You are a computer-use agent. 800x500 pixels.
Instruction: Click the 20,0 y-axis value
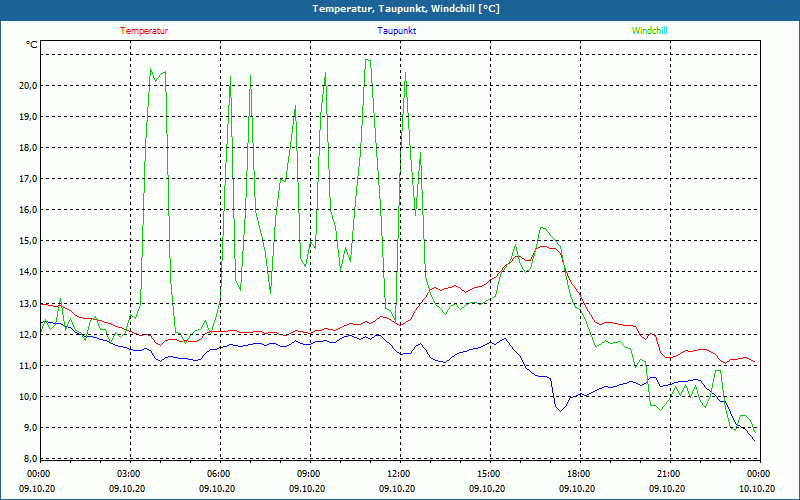click(28, 86)
